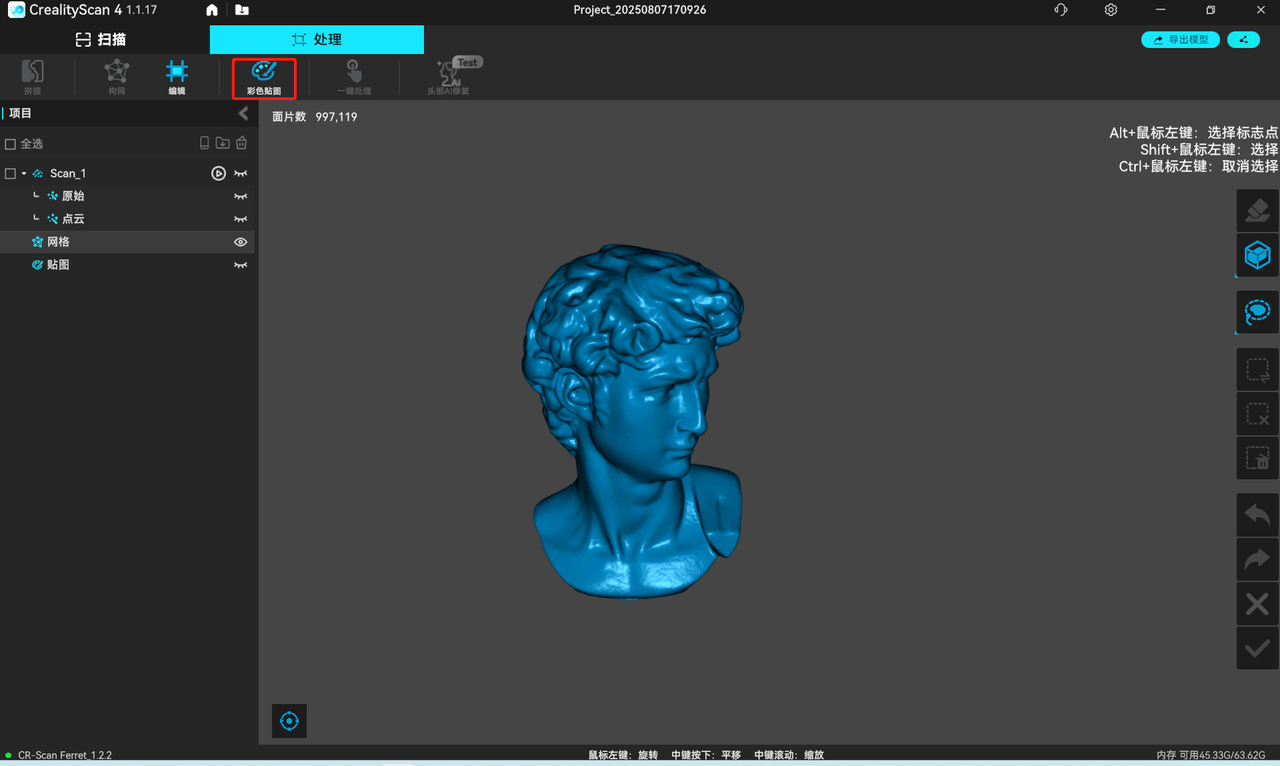Check the Scan_1 checkbox
1280x766 pixels.
[x=11, y=173]
